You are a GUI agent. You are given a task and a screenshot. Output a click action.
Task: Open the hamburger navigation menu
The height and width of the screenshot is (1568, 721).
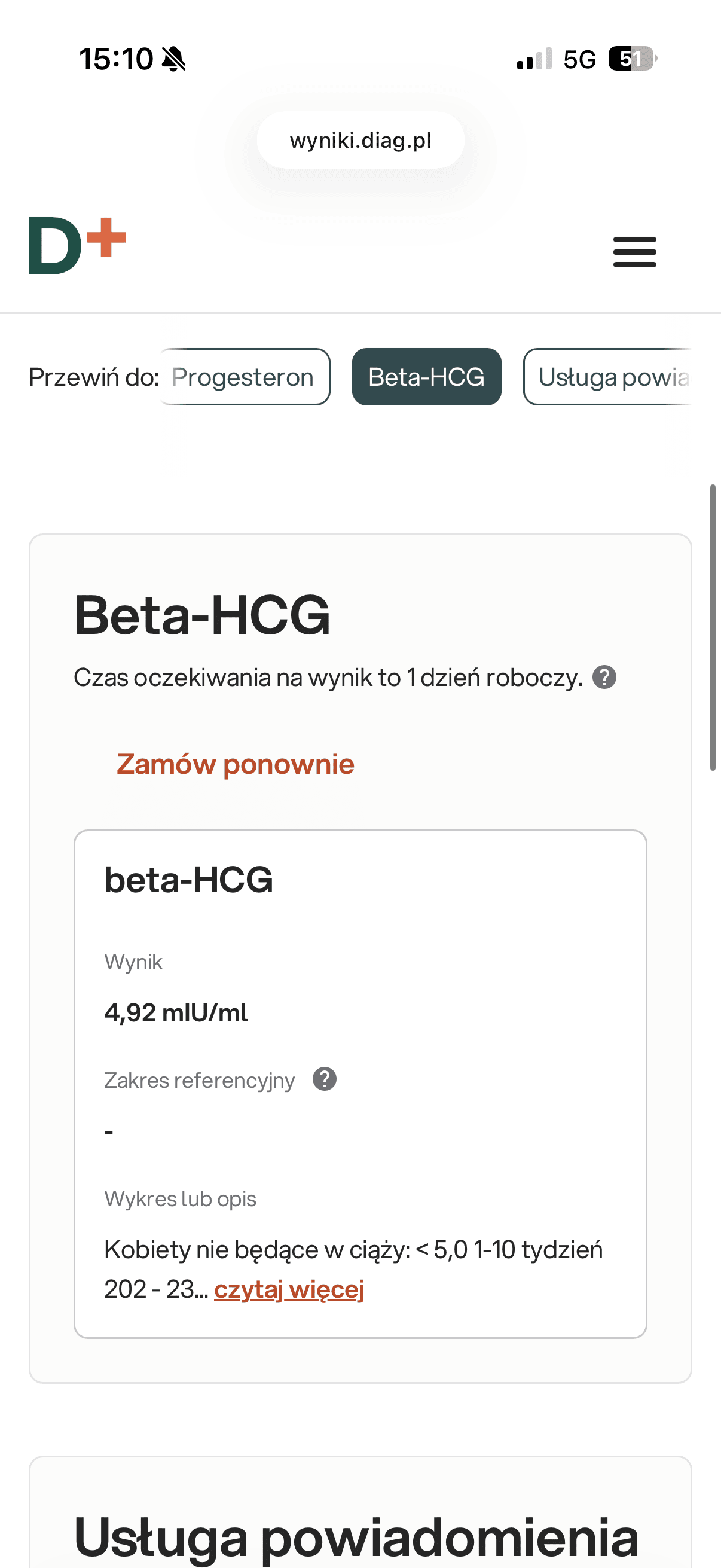(x=634, y=252)
